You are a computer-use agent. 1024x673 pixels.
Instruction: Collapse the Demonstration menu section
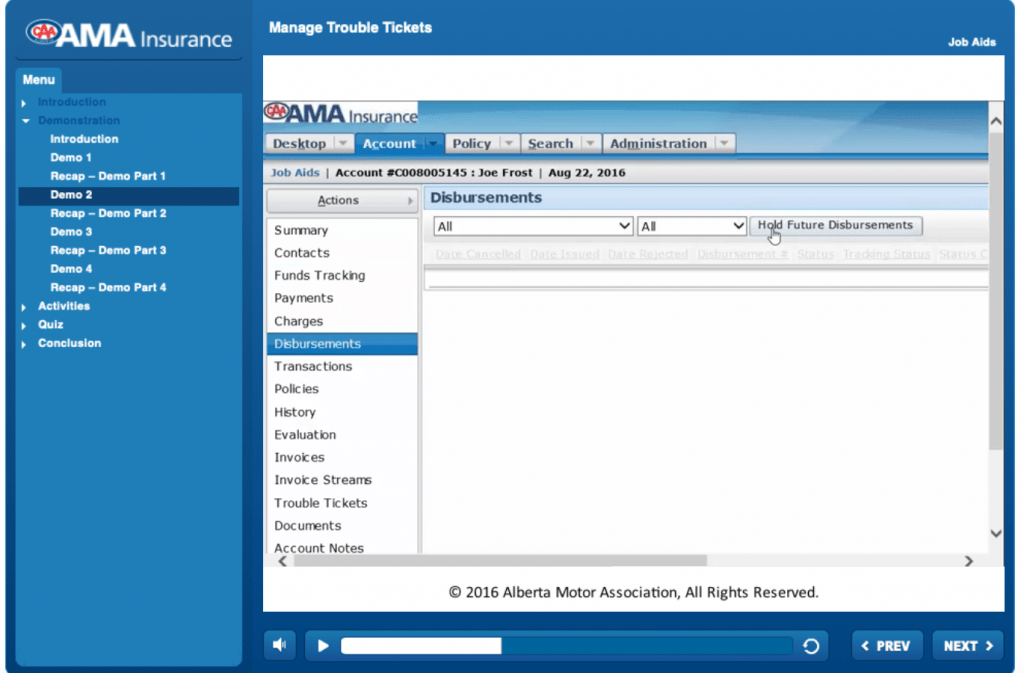point(24,121)
